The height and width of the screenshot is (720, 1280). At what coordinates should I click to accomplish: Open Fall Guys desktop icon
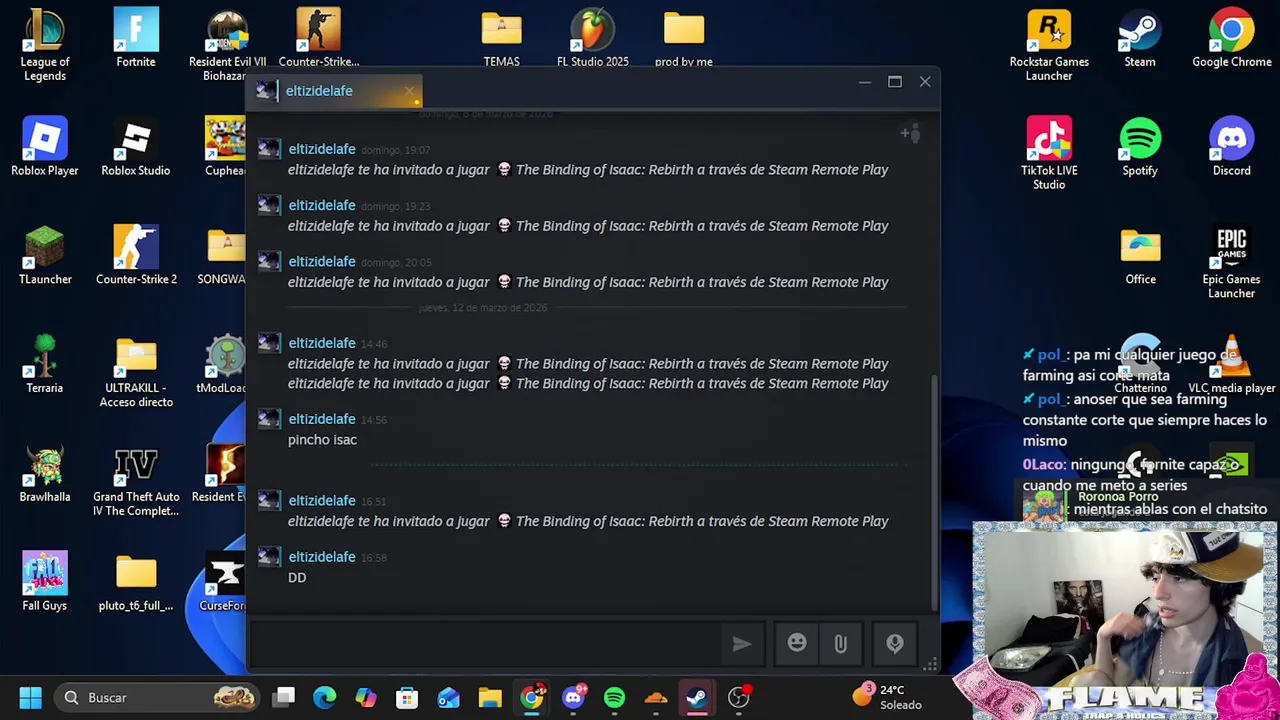coord(45,581)
